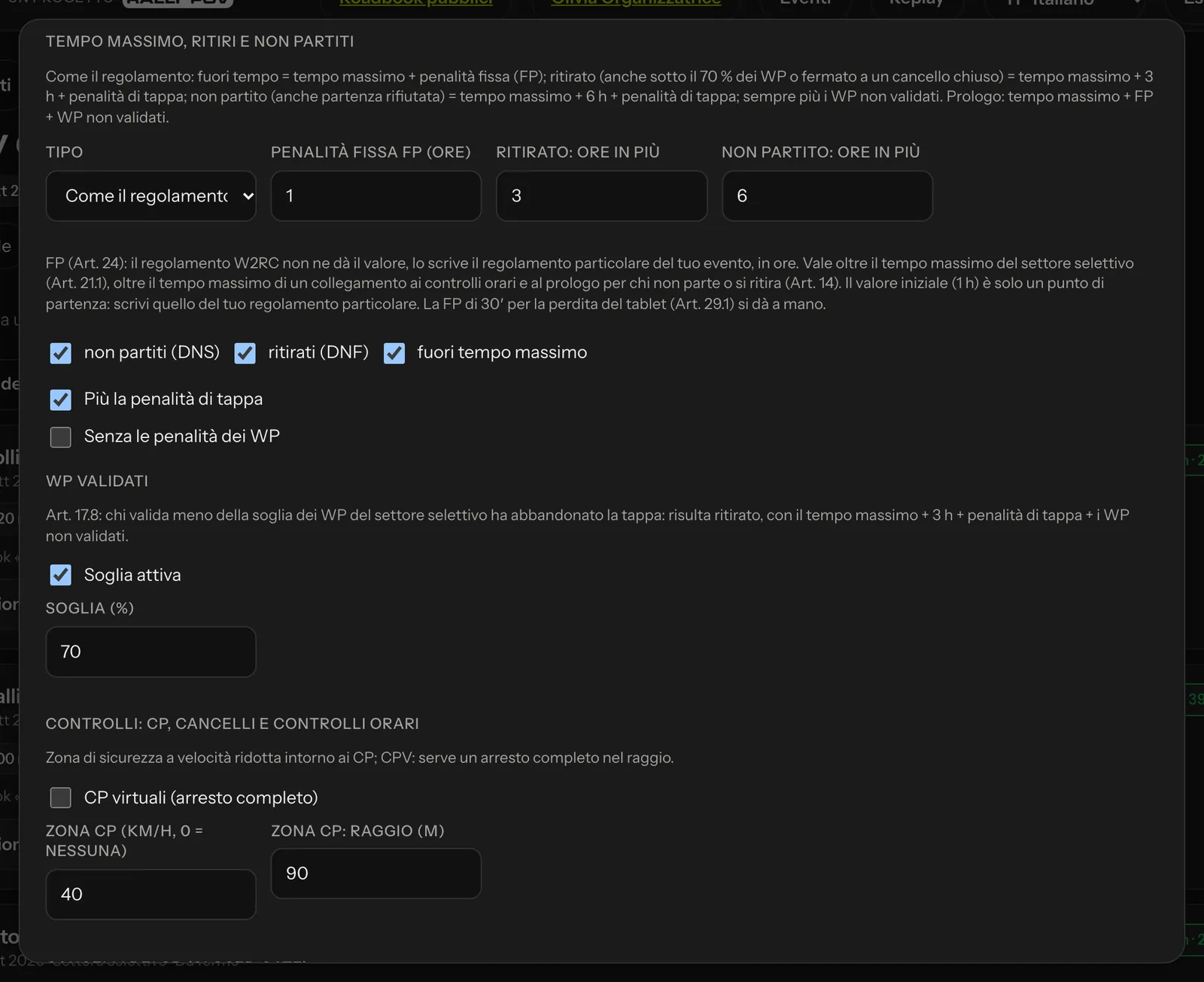Image resolution: width=1204 pixels, height=982 pixels.
Task: Edit the Zona CP km/h field
Action: 150,894
